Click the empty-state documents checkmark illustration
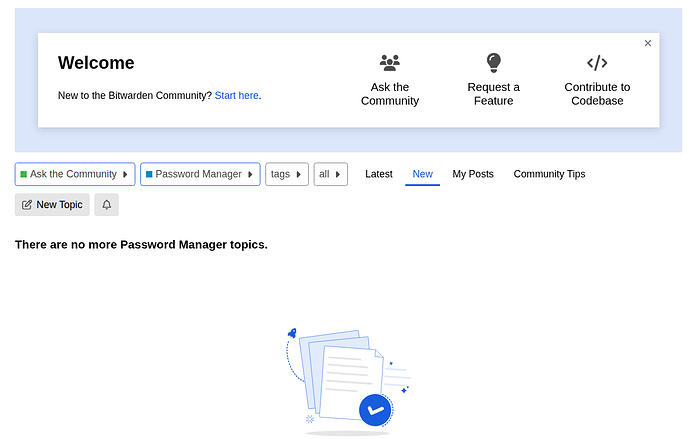The image size is (689, 439). coord(348,381)
